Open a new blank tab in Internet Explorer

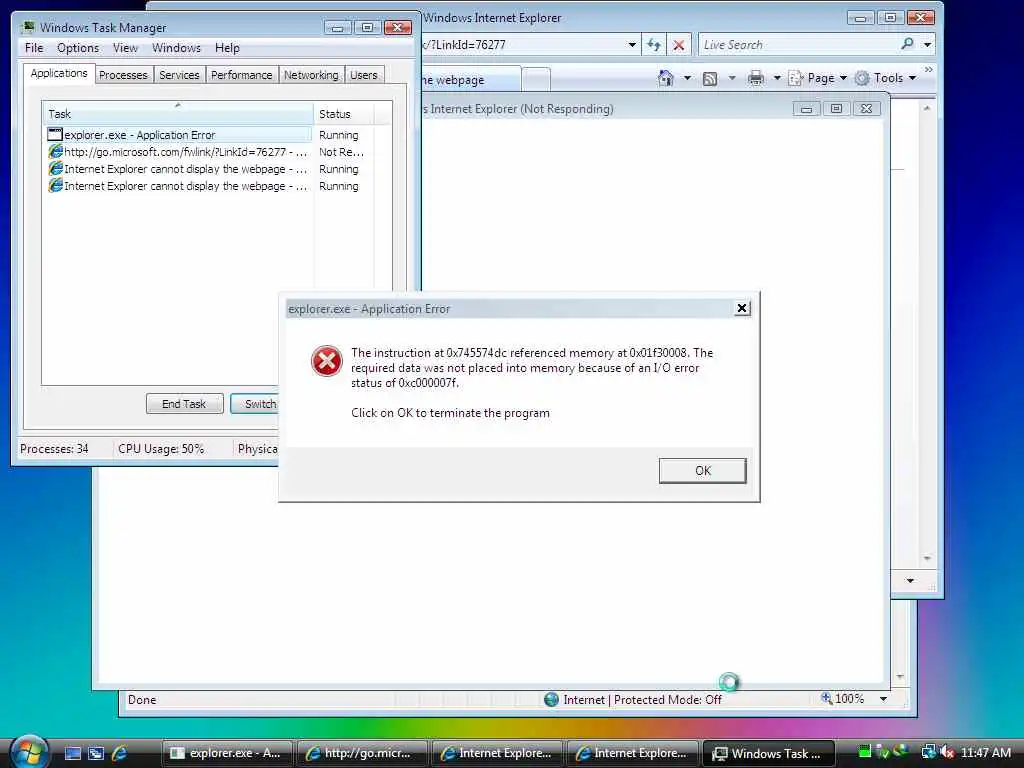536,80
